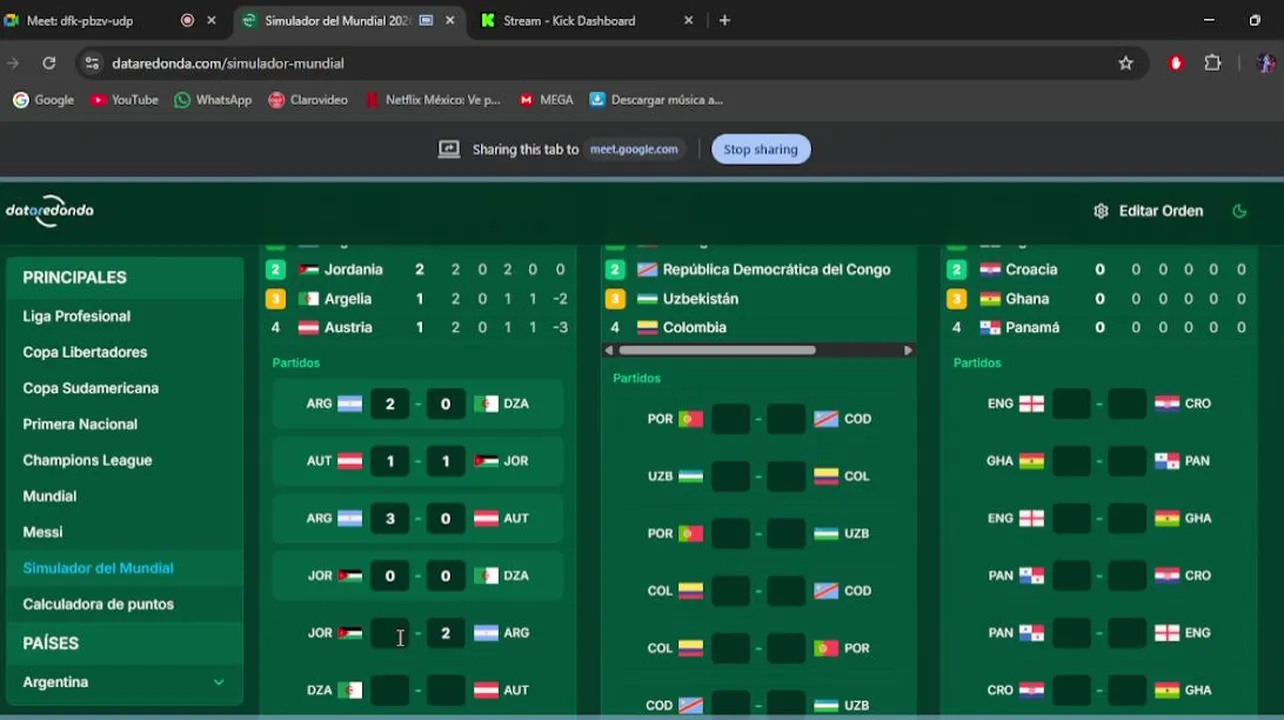The height and width of the screenshot is (720, 1284).
Task: Click the address bar URL
Action: click(228, 63)
